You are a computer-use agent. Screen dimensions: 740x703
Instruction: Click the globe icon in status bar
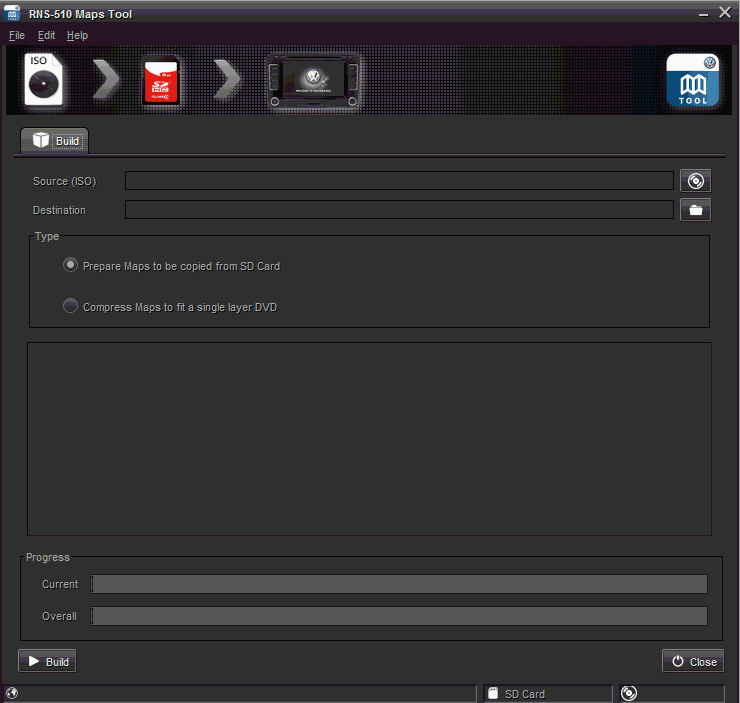point(12,693)
